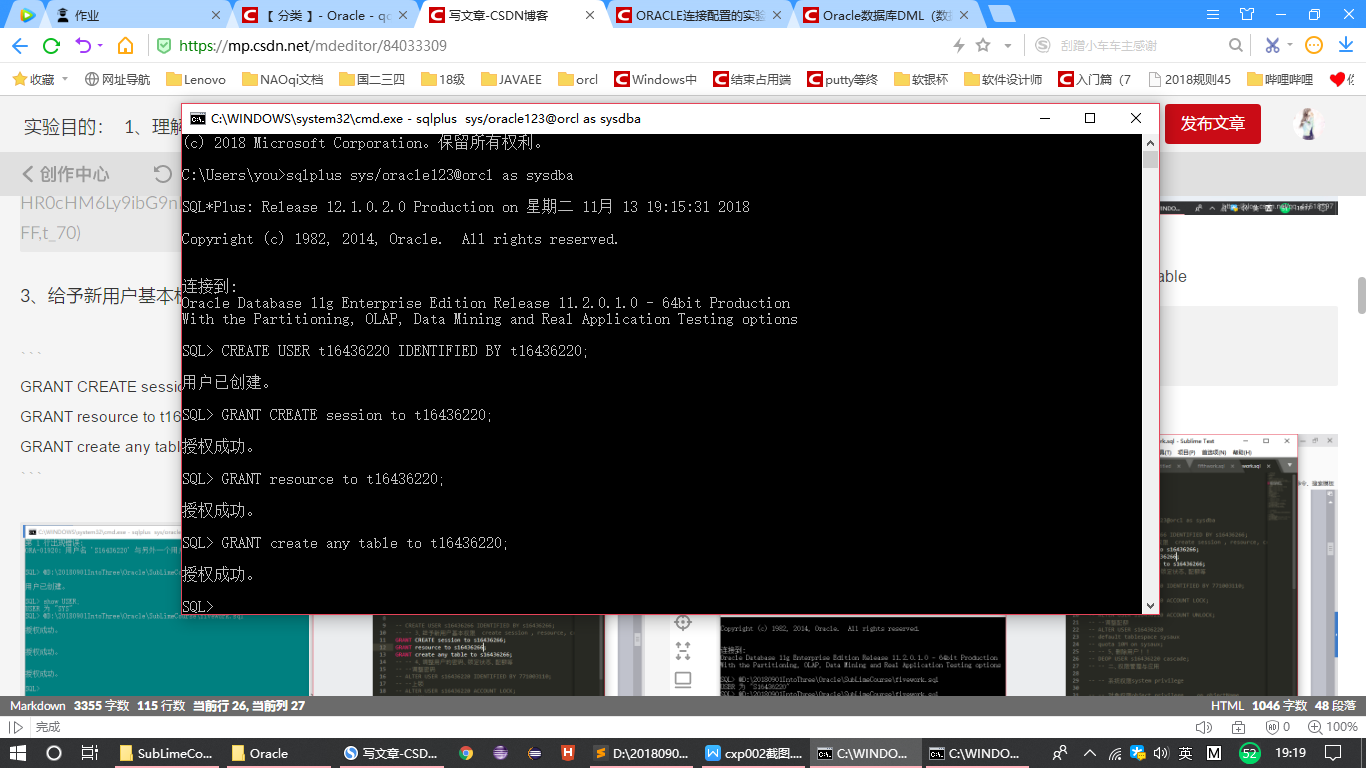Go back to 创作中心
The width and height of the screenshot is (1366, 768).
66,174
